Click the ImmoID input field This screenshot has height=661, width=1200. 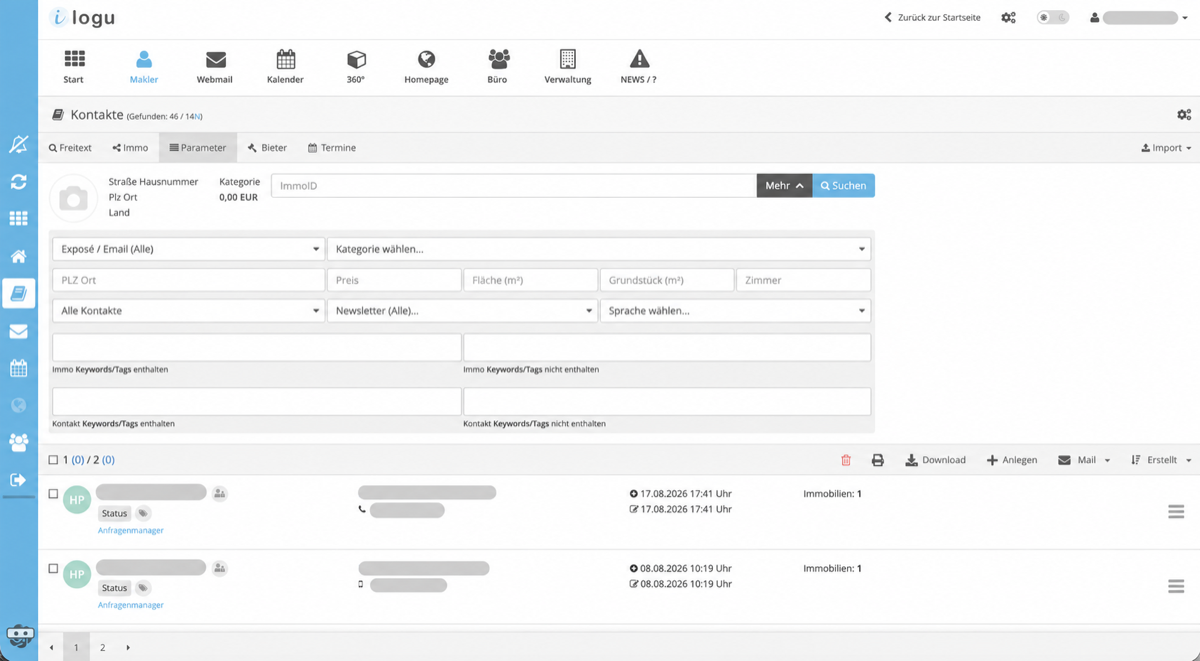[x=514, y=186]
